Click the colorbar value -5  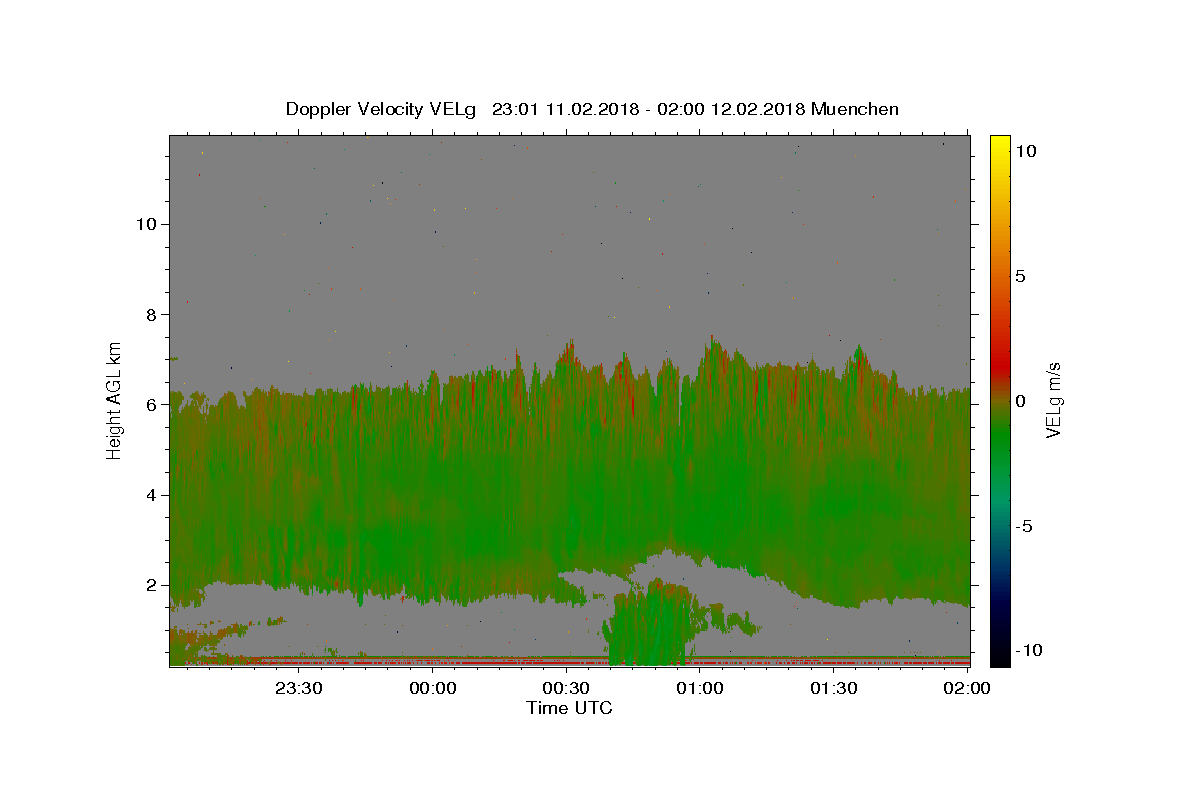click(1024, 526)
